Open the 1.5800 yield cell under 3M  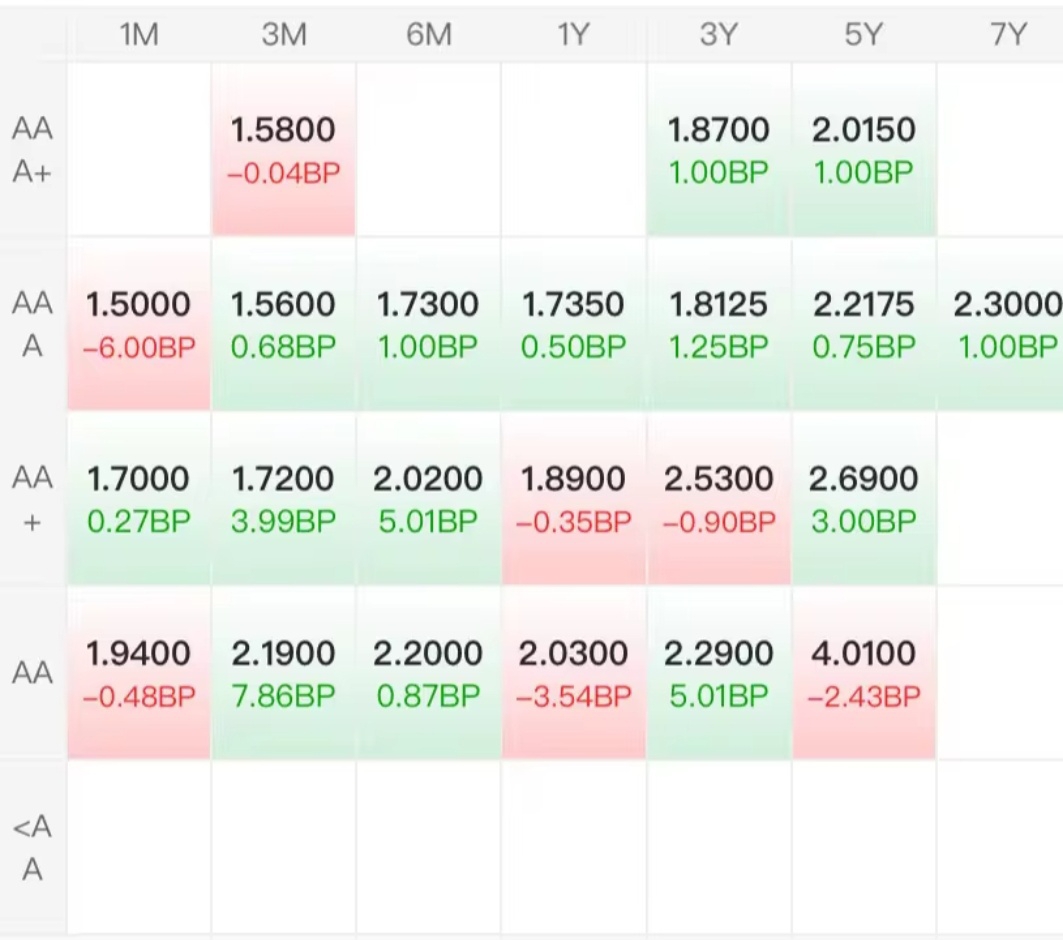point(283,150)
